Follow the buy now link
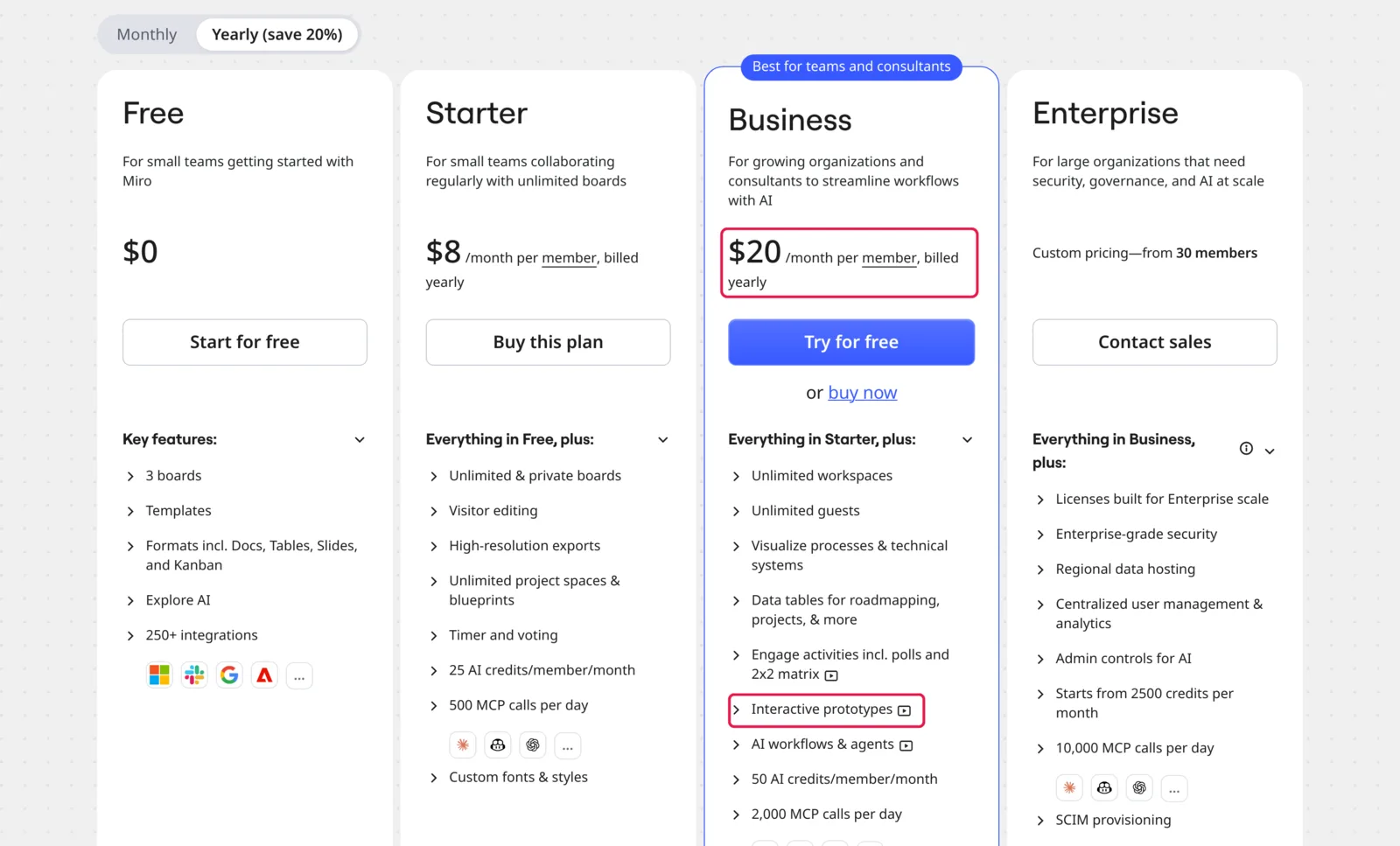This screenshot has height=846, width=1400. (863, 394)
